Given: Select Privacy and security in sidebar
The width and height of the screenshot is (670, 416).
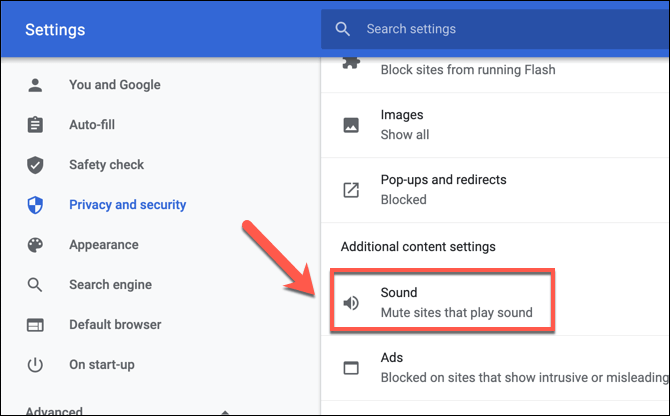Looking at the screenshot, I should (x=127, y=205).
